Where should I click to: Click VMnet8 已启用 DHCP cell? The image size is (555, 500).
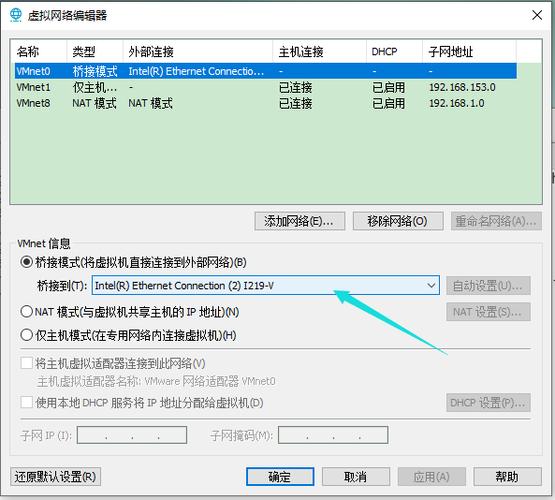[x=389, y=103]
